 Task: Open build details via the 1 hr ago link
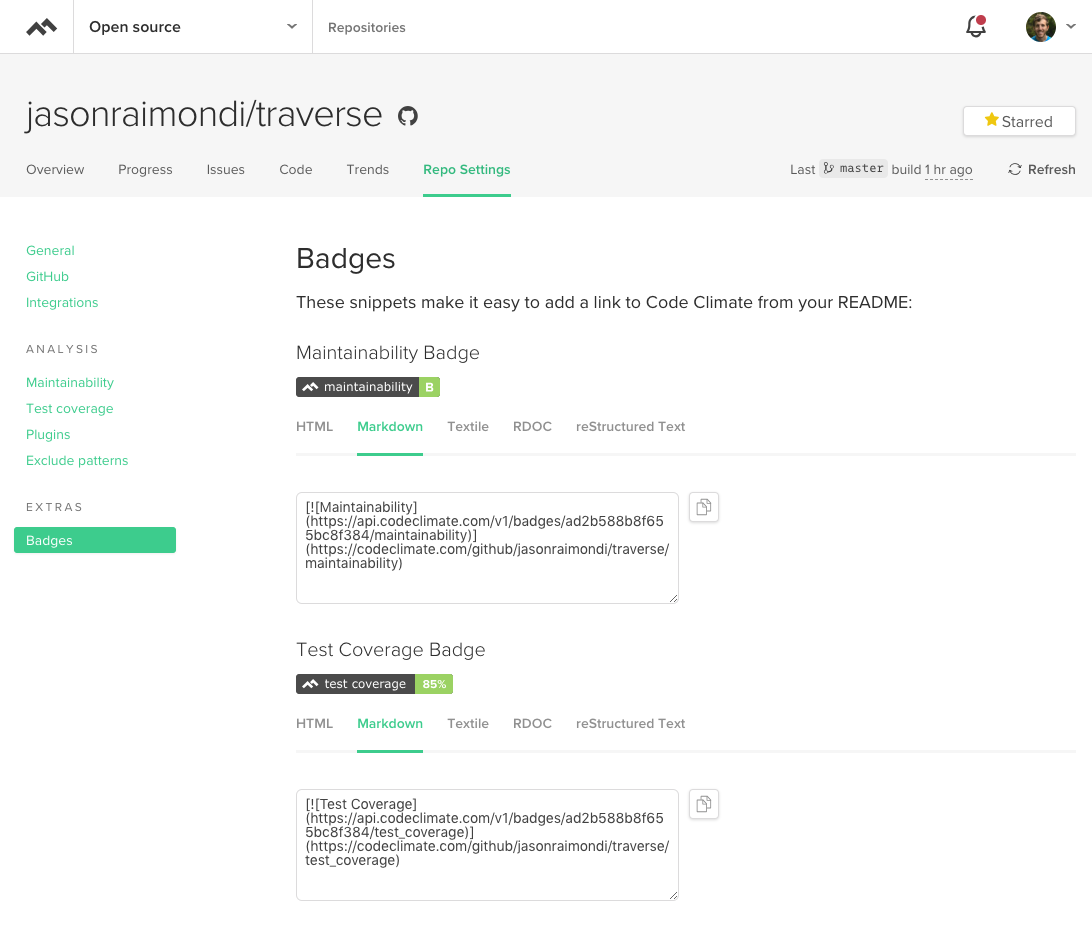pos(946,169)
